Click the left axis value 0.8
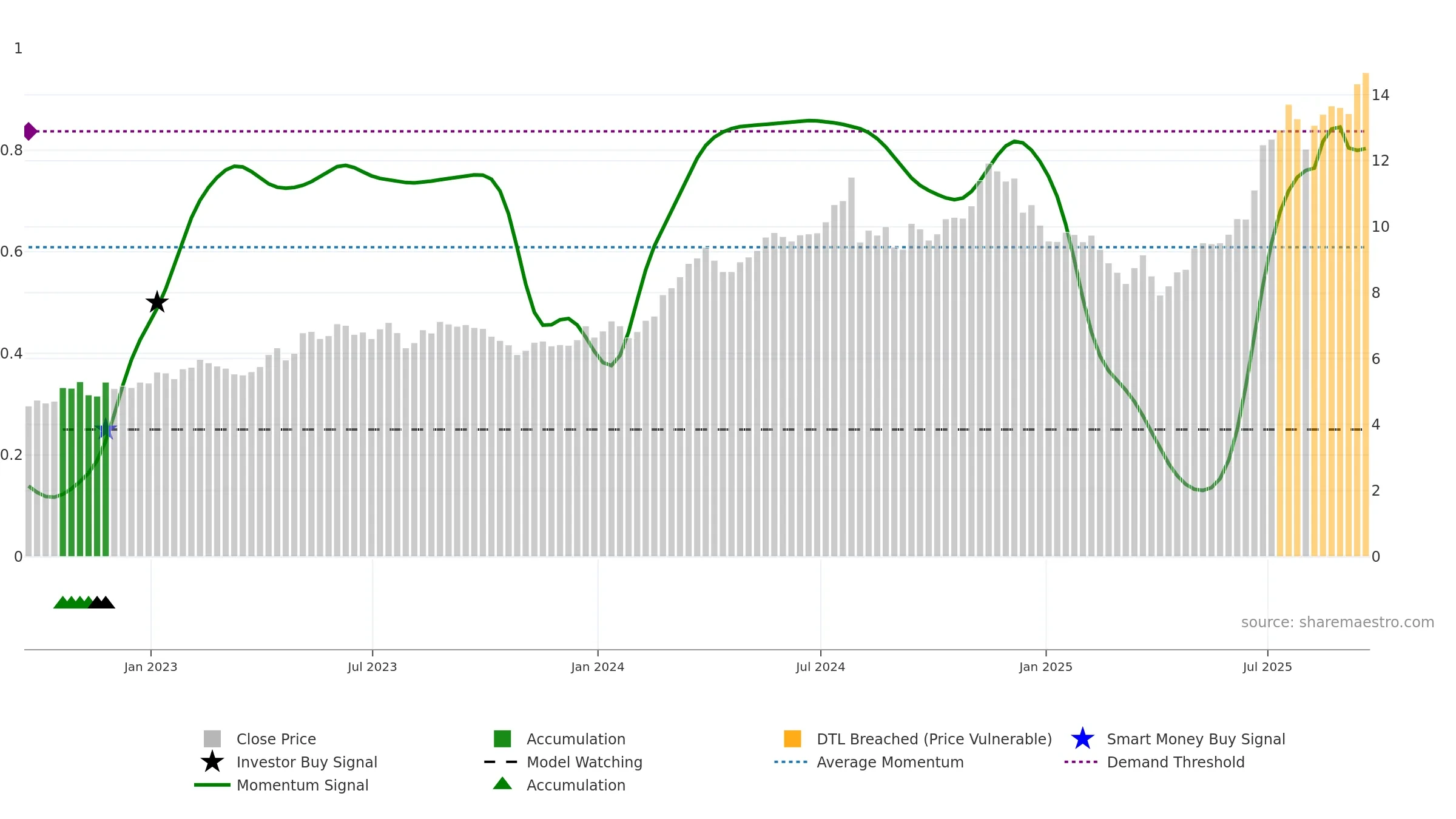Image resolution: width=1456 pixels, height=819 pixels. [12, 150]
